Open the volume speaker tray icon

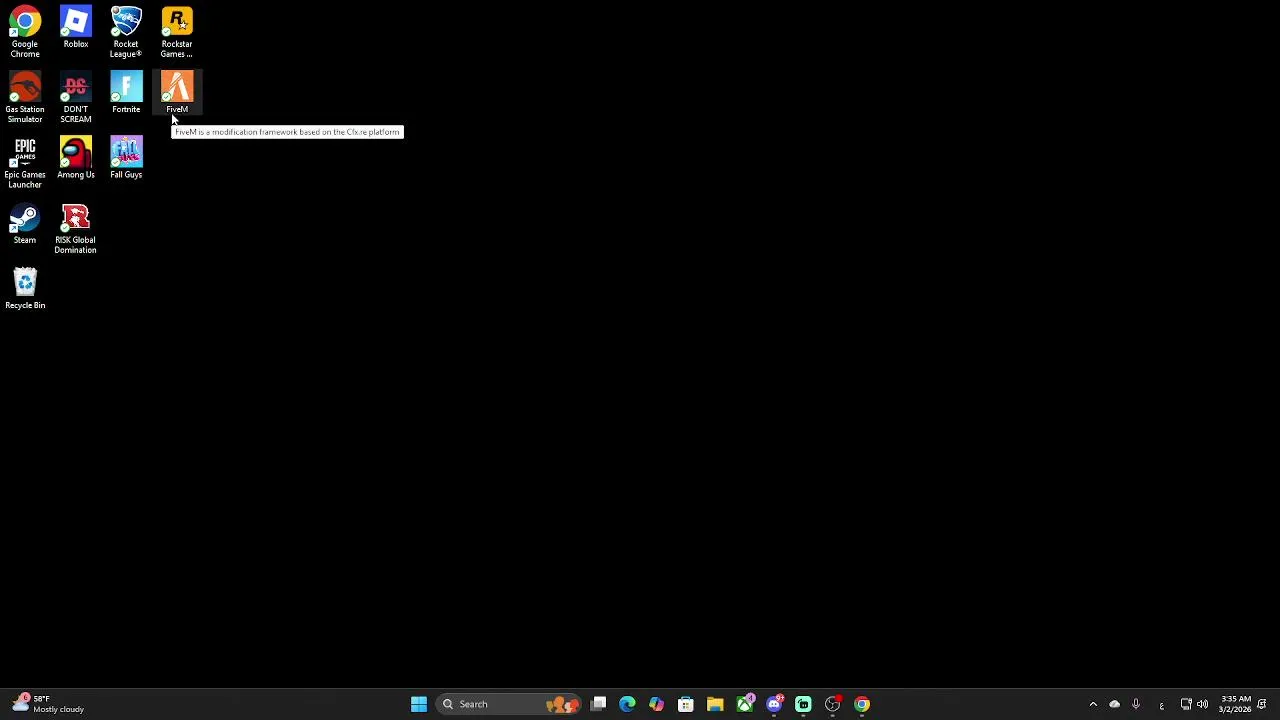1202,704
